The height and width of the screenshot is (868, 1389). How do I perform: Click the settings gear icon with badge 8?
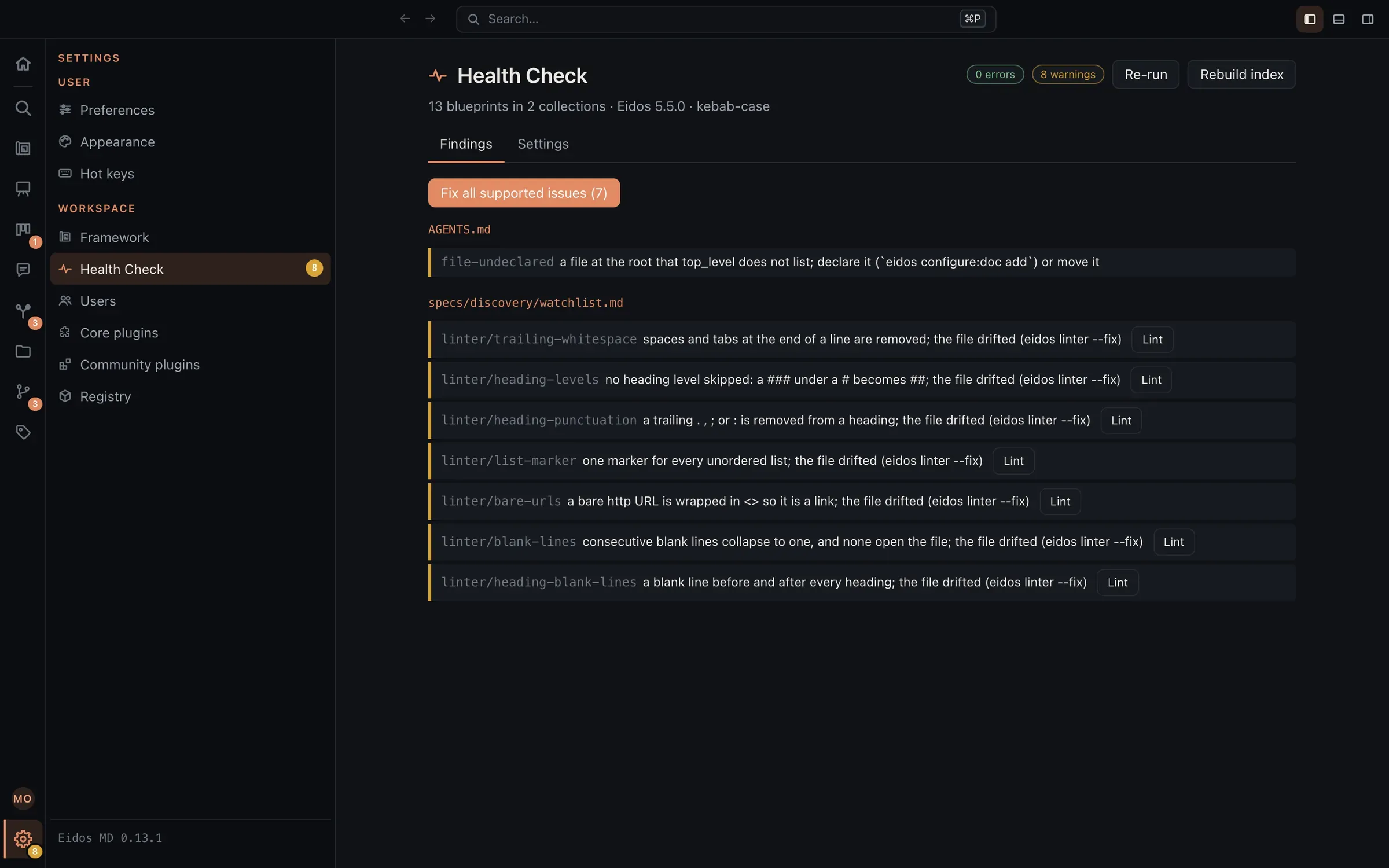pos(23,838)
